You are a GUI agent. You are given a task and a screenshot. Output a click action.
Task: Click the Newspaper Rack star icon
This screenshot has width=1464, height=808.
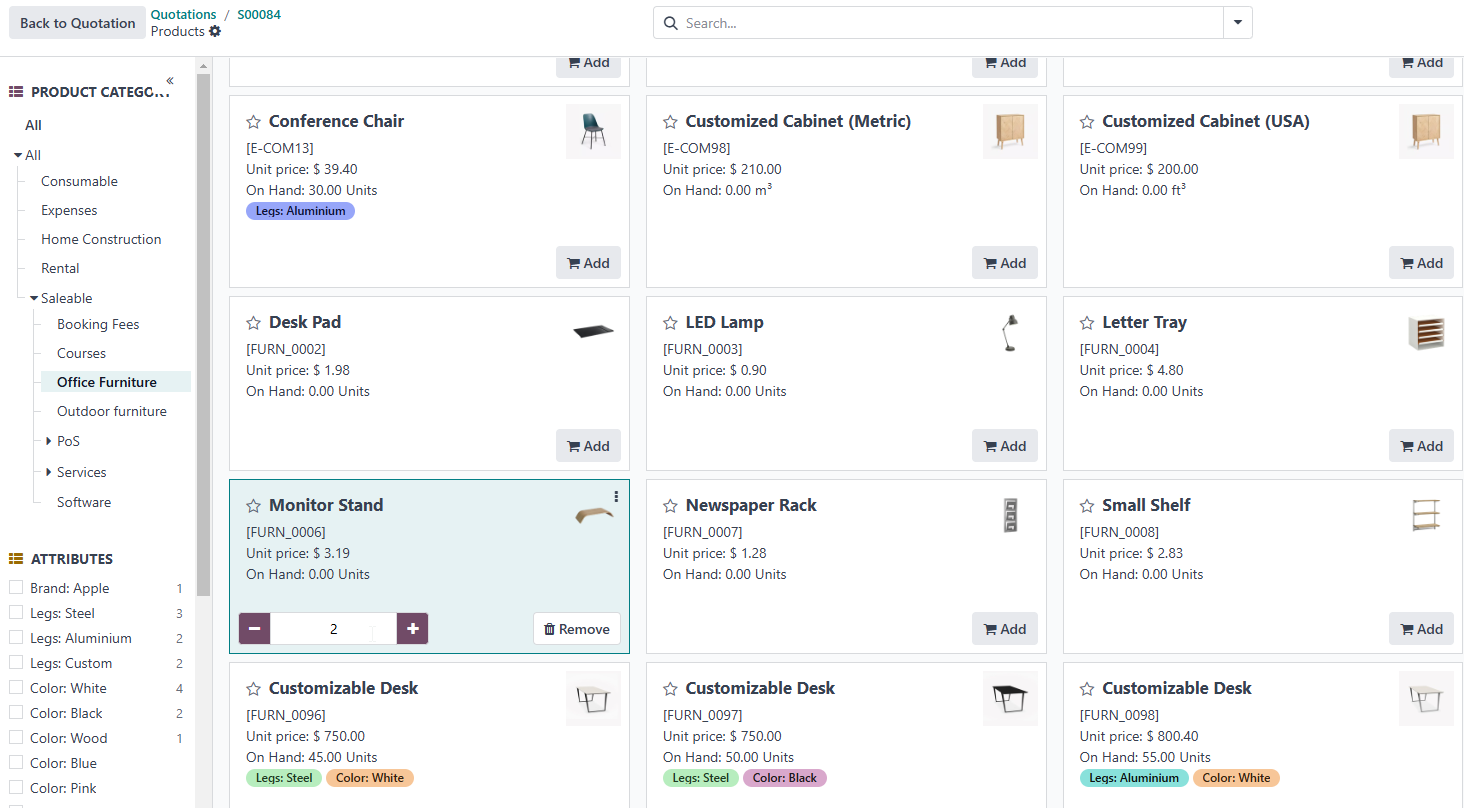point(670,506)
